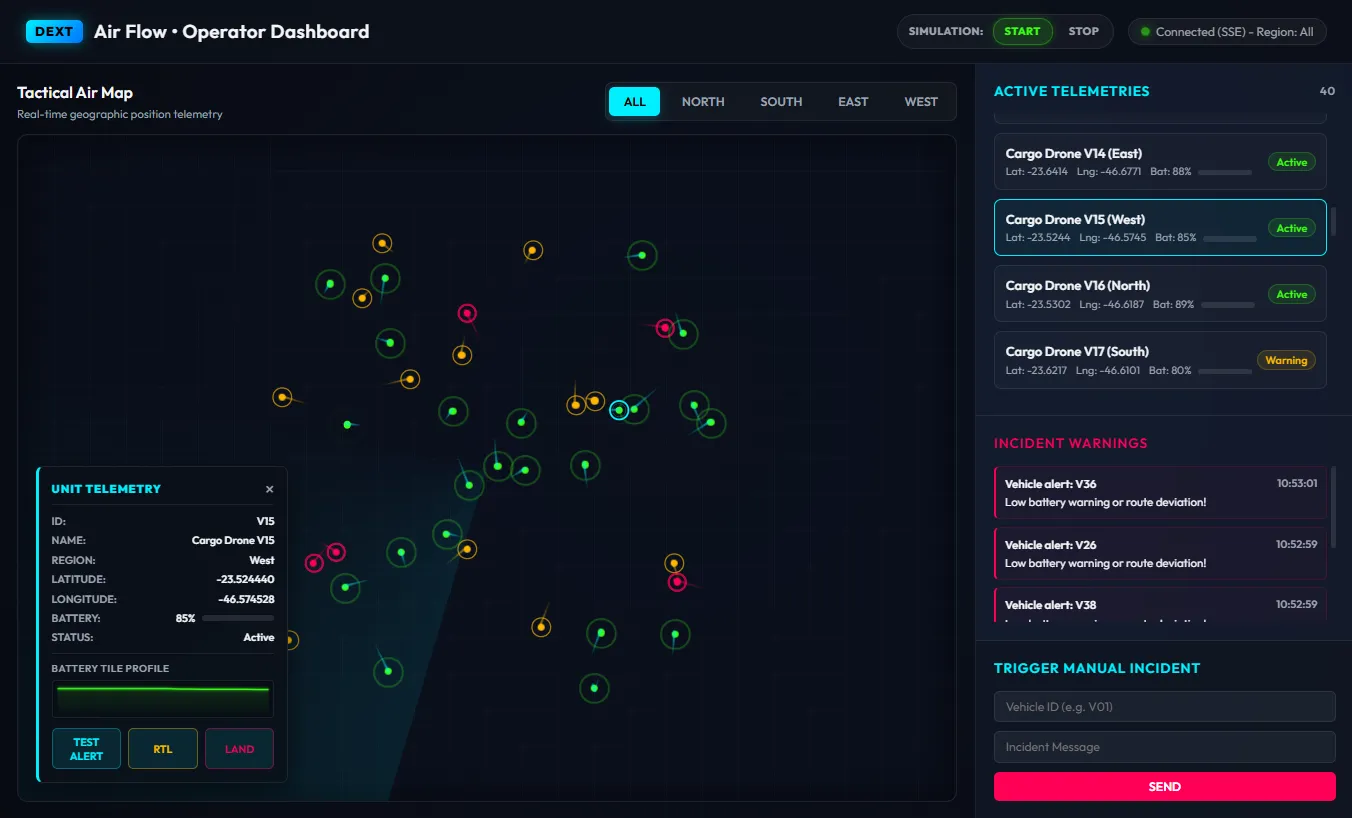This screenshot has height=818, width=1352.
Task: Switch to the NORTH region filter
Action: [x=703, y=101]
